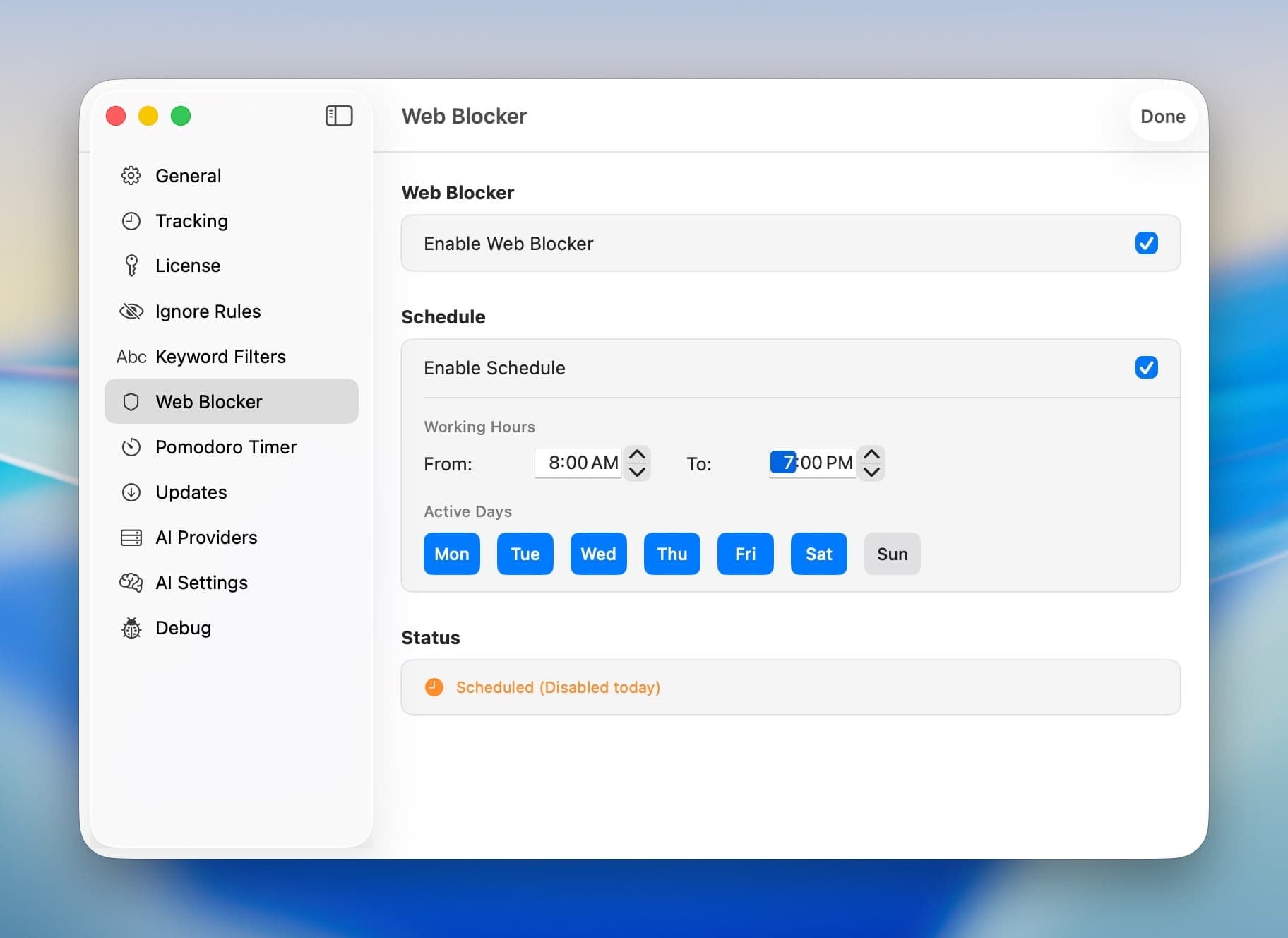Image resolution: width=1288 pixels, height=938 pixels.
Task: Select the General settings gear icon
Action: [131, 175]
